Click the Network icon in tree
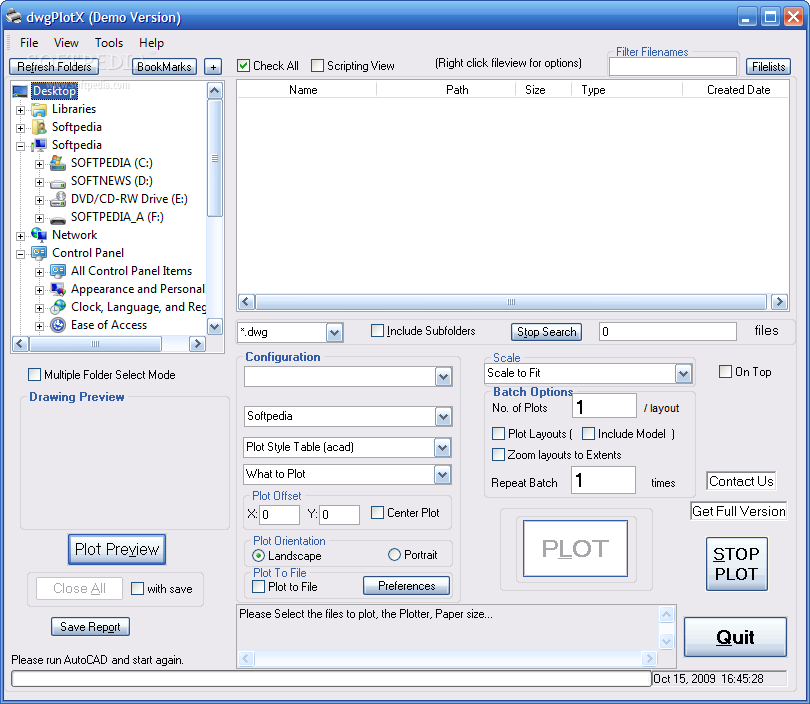Image resolution: width=810 pixels, height=704 pixels. (39, 235)
